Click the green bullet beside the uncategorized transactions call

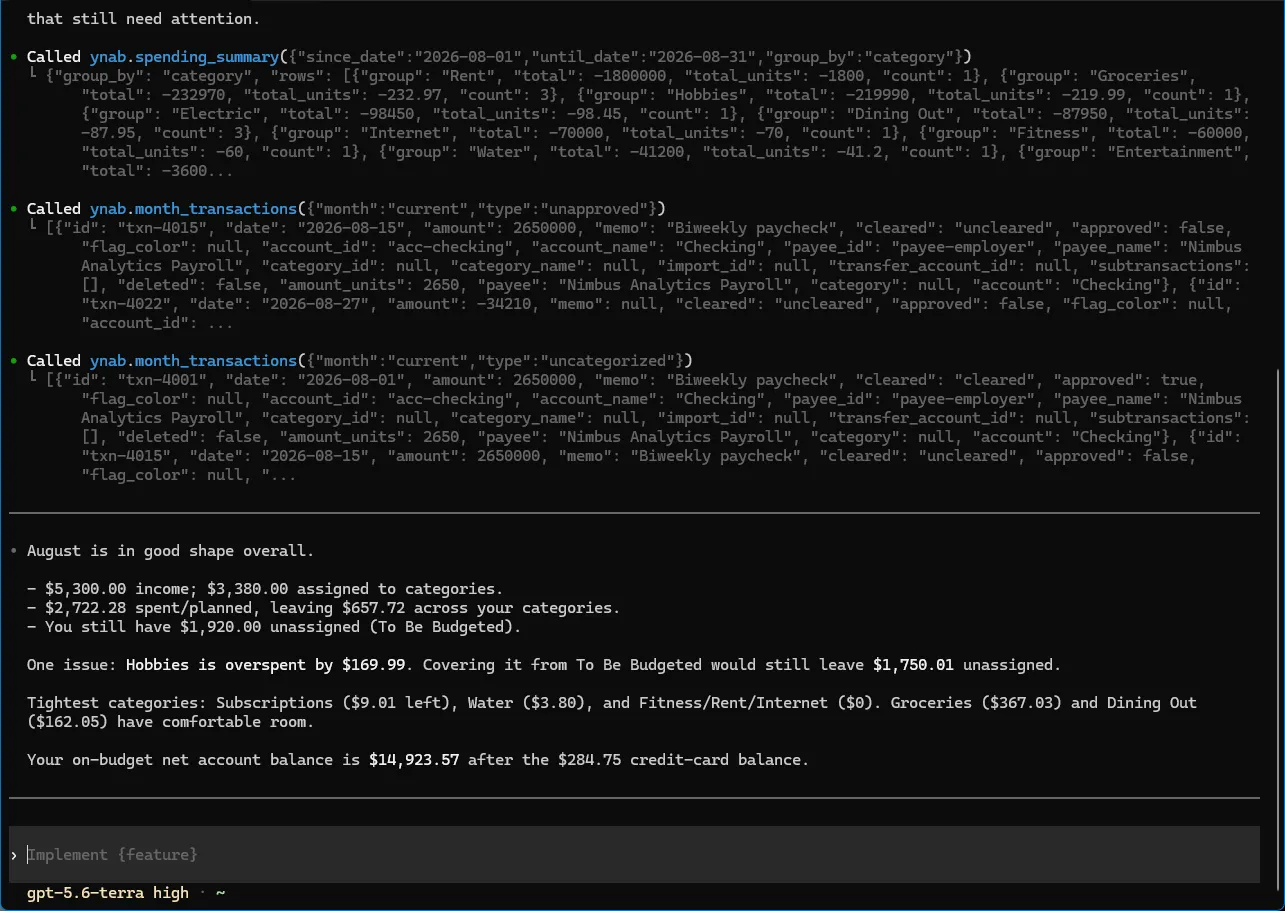coord(12,361)
